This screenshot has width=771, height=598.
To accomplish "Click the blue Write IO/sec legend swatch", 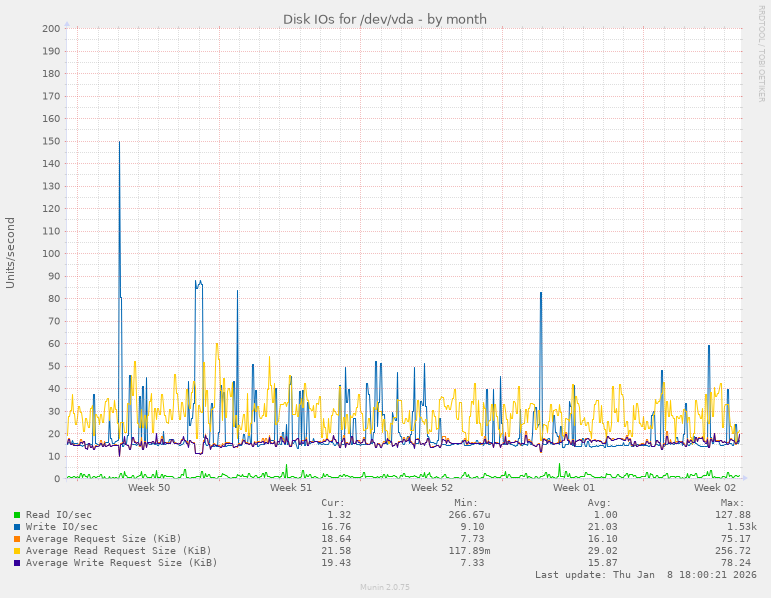I will (x=17, y=527).
